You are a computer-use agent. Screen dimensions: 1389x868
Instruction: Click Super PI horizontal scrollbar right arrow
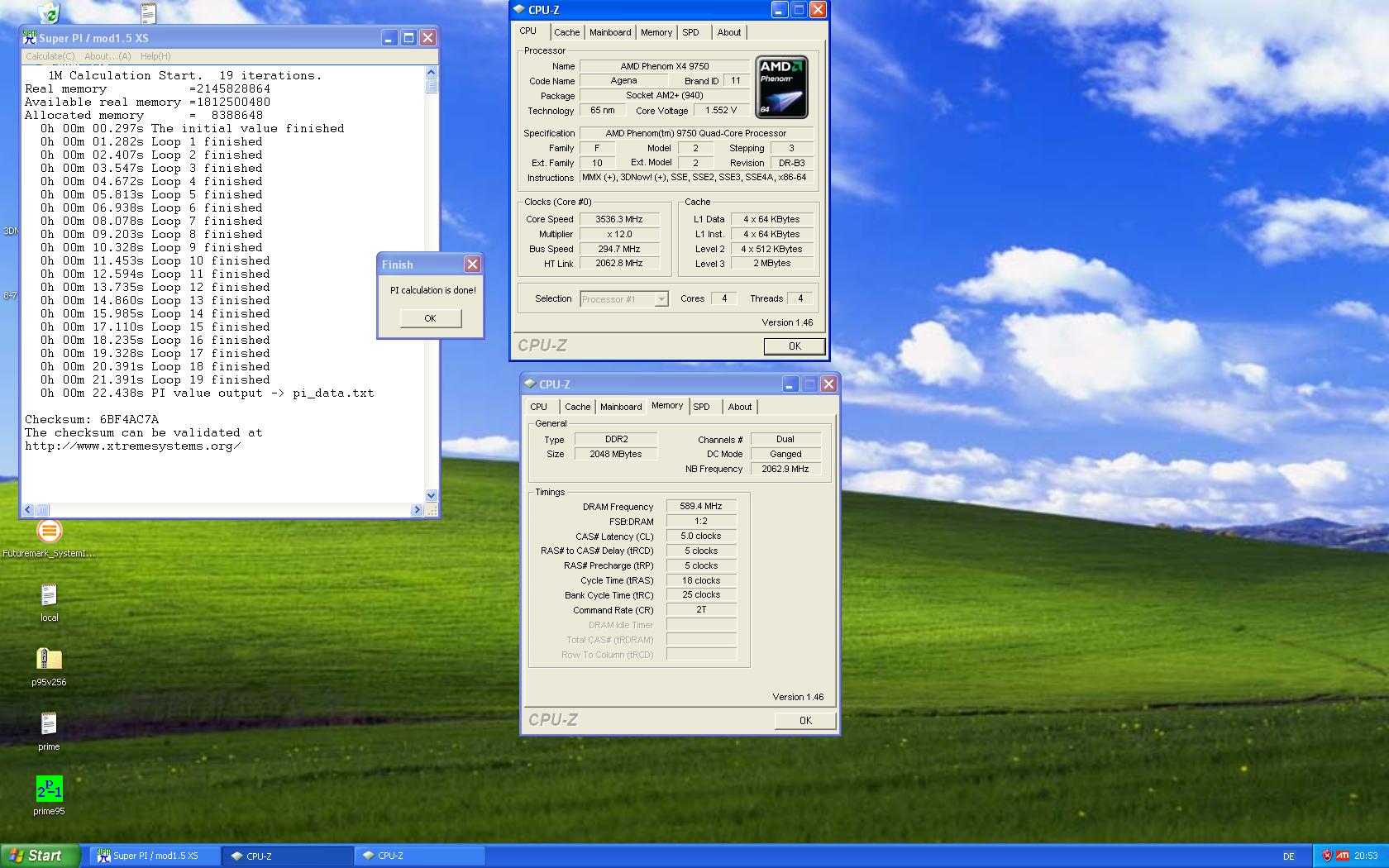click(417, 510)
